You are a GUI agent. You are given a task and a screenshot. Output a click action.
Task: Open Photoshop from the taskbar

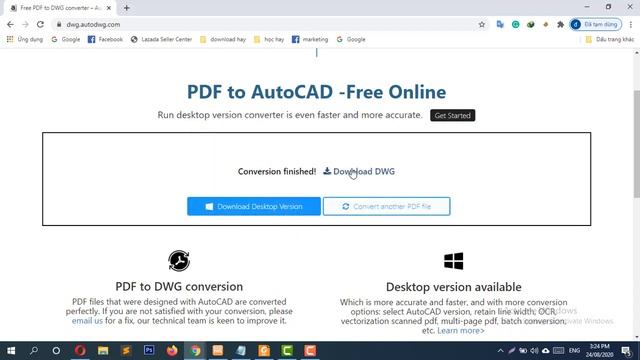(149, 351)
